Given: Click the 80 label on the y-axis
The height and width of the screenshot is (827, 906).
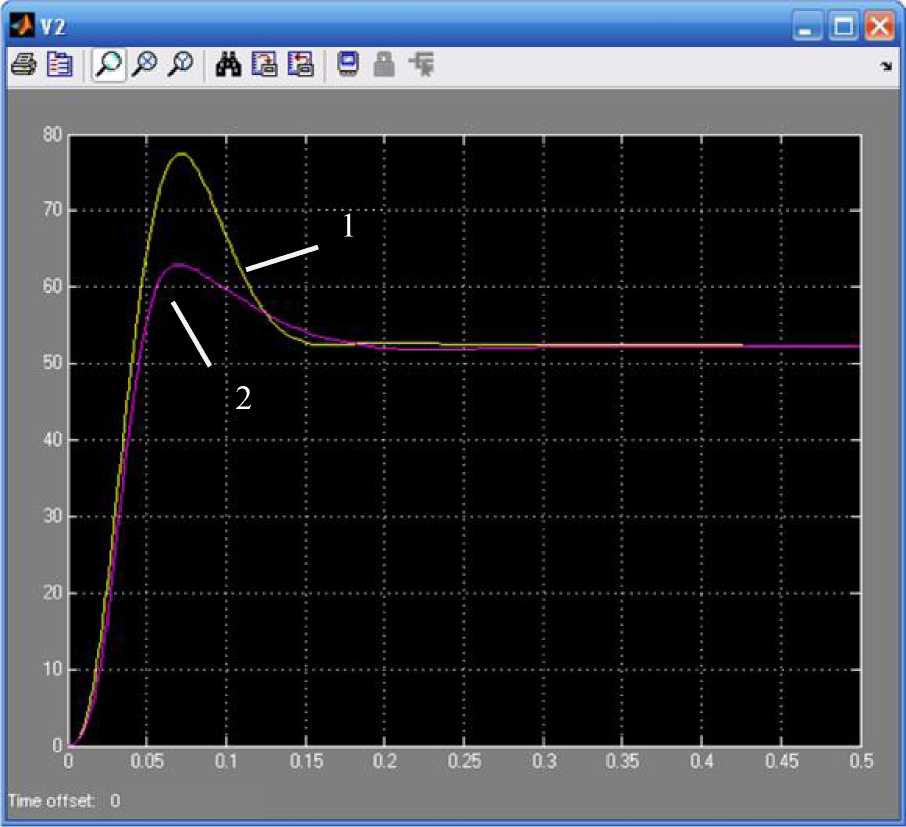Looking at the screenshot, I should point(52,135).
